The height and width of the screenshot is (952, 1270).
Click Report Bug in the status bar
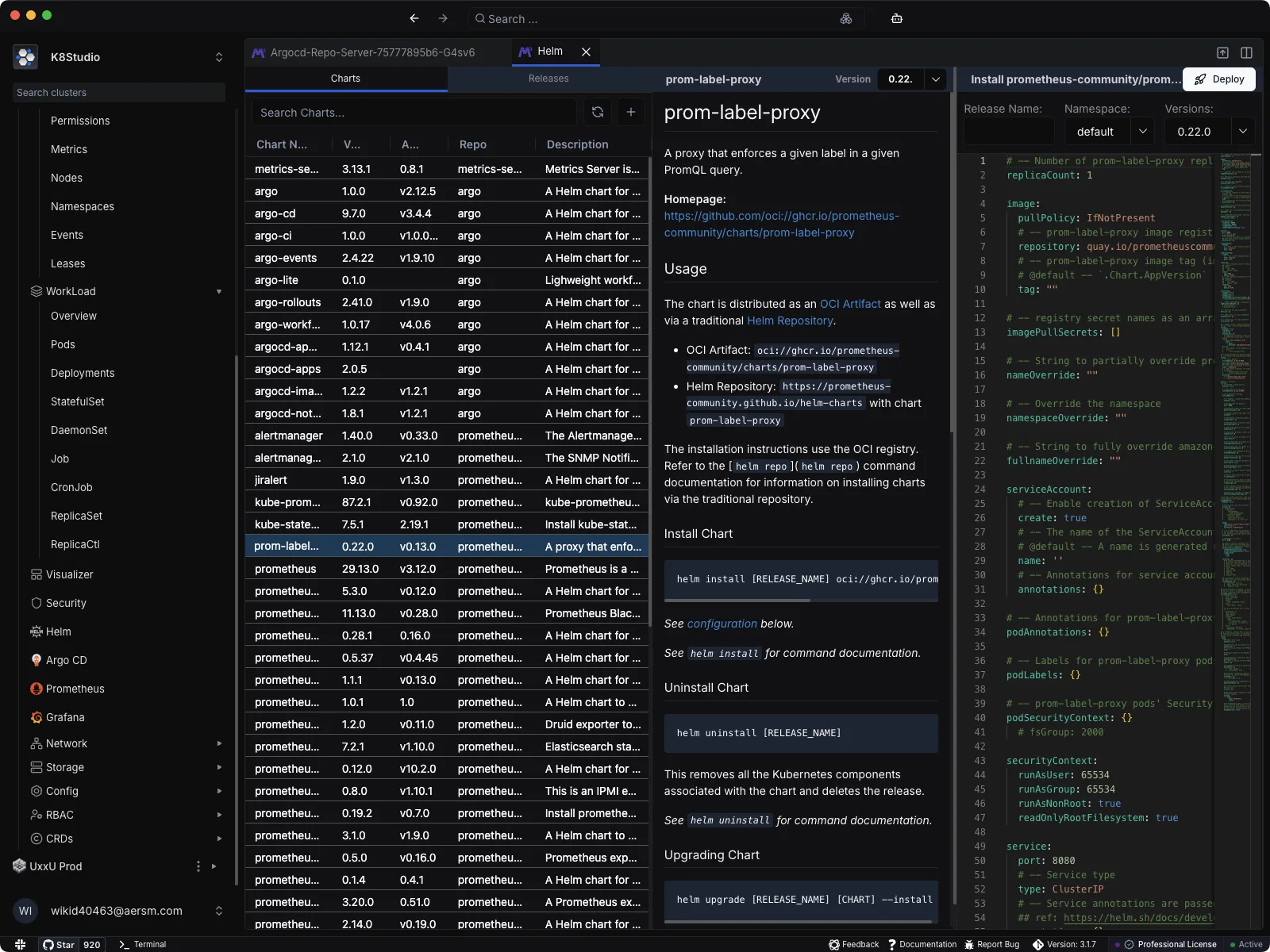(992, 944)
